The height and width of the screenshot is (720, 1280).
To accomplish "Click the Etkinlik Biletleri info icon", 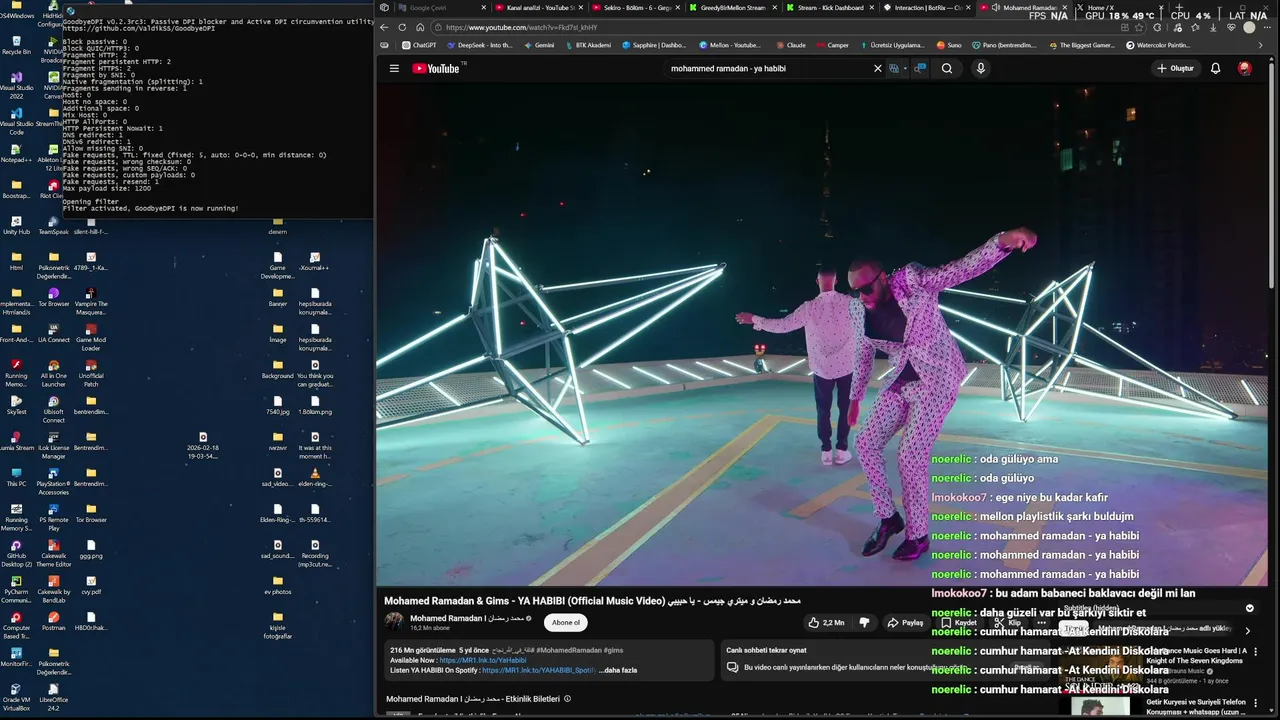I will [x=567, y=699].
